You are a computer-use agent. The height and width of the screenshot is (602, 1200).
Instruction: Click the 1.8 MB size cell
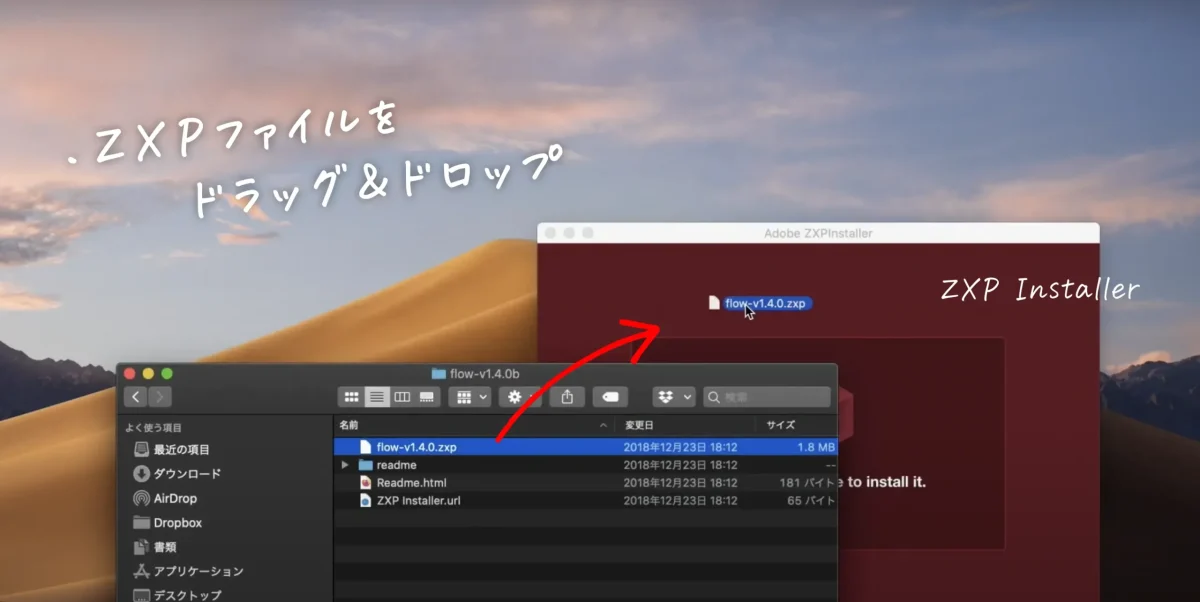click(x=815, y=447)
